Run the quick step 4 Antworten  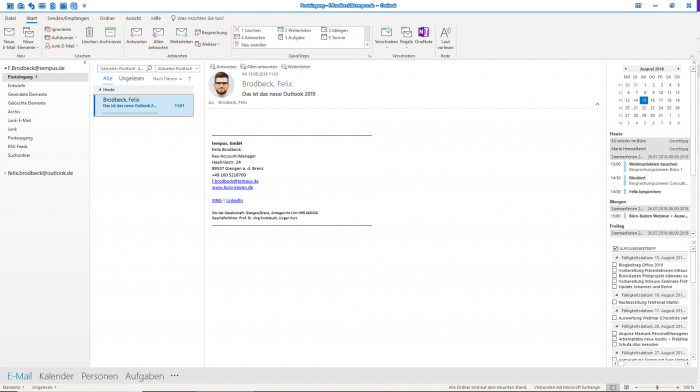[x=250, y=38]
